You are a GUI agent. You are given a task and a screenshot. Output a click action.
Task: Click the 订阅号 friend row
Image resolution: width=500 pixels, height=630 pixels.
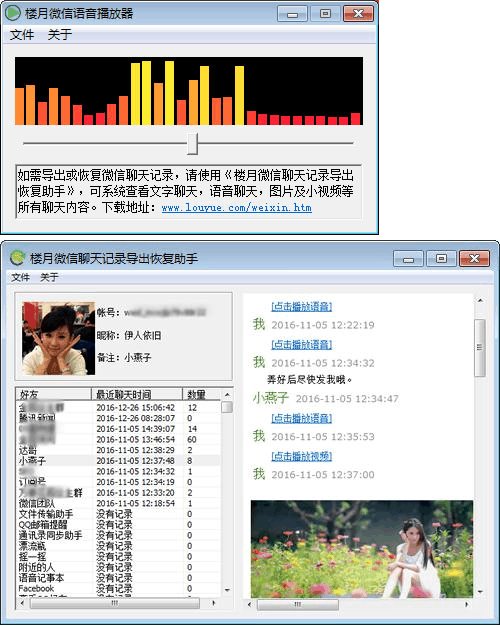pyautogui.click(x=118, y=482)
